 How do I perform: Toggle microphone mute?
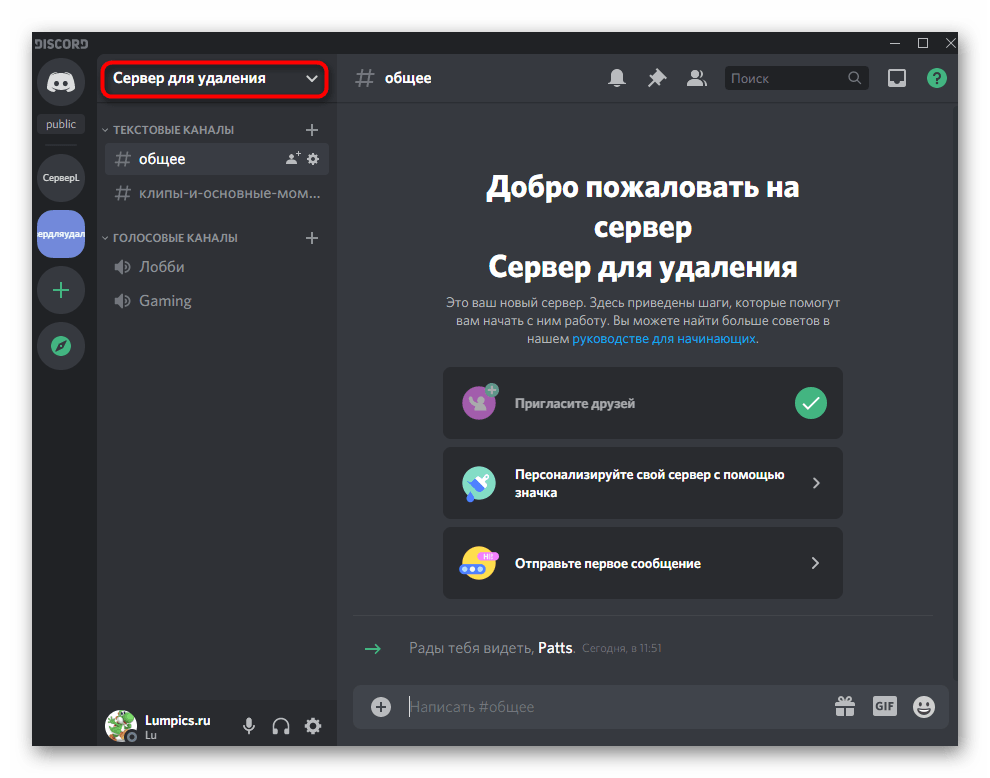pyautogui.click(x=249, y=726)
